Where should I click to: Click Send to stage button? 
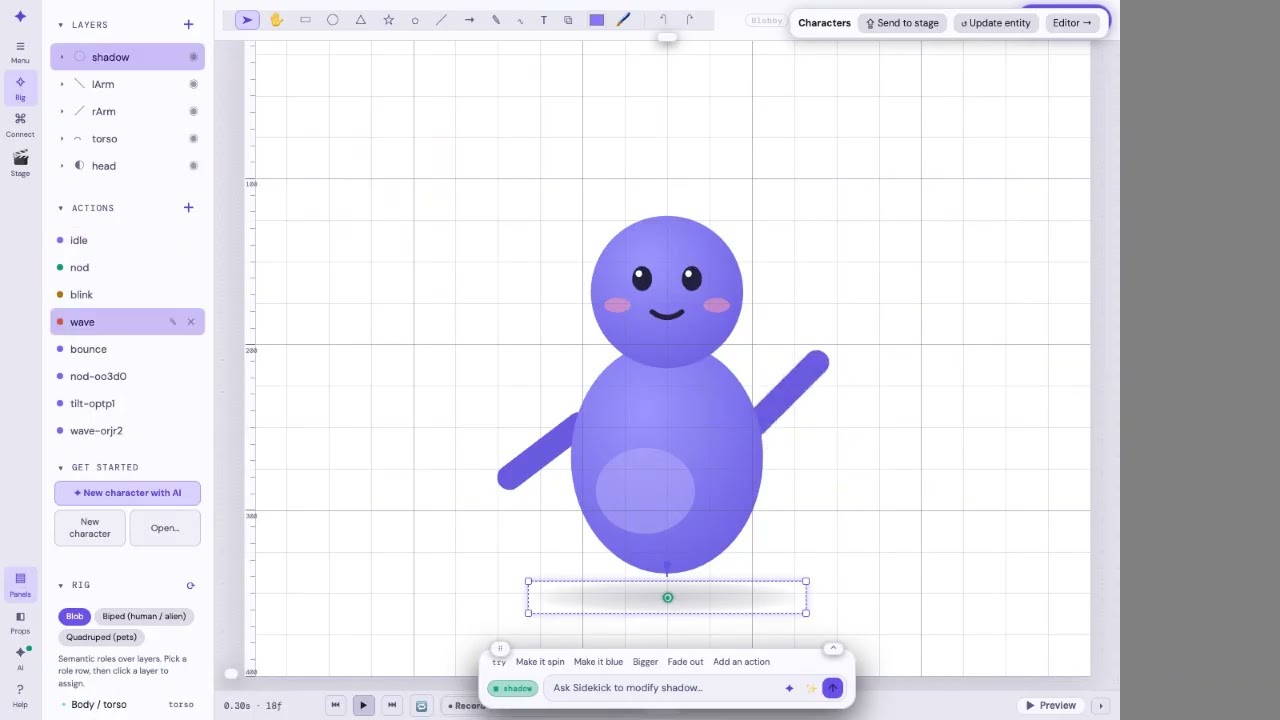click(x=903, y=23)
